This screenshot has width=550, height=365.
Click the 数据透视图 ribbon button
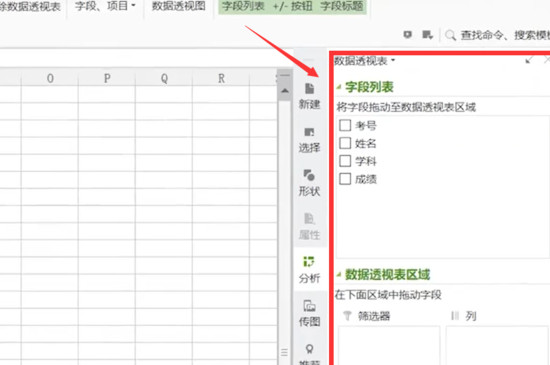point(179,6)
